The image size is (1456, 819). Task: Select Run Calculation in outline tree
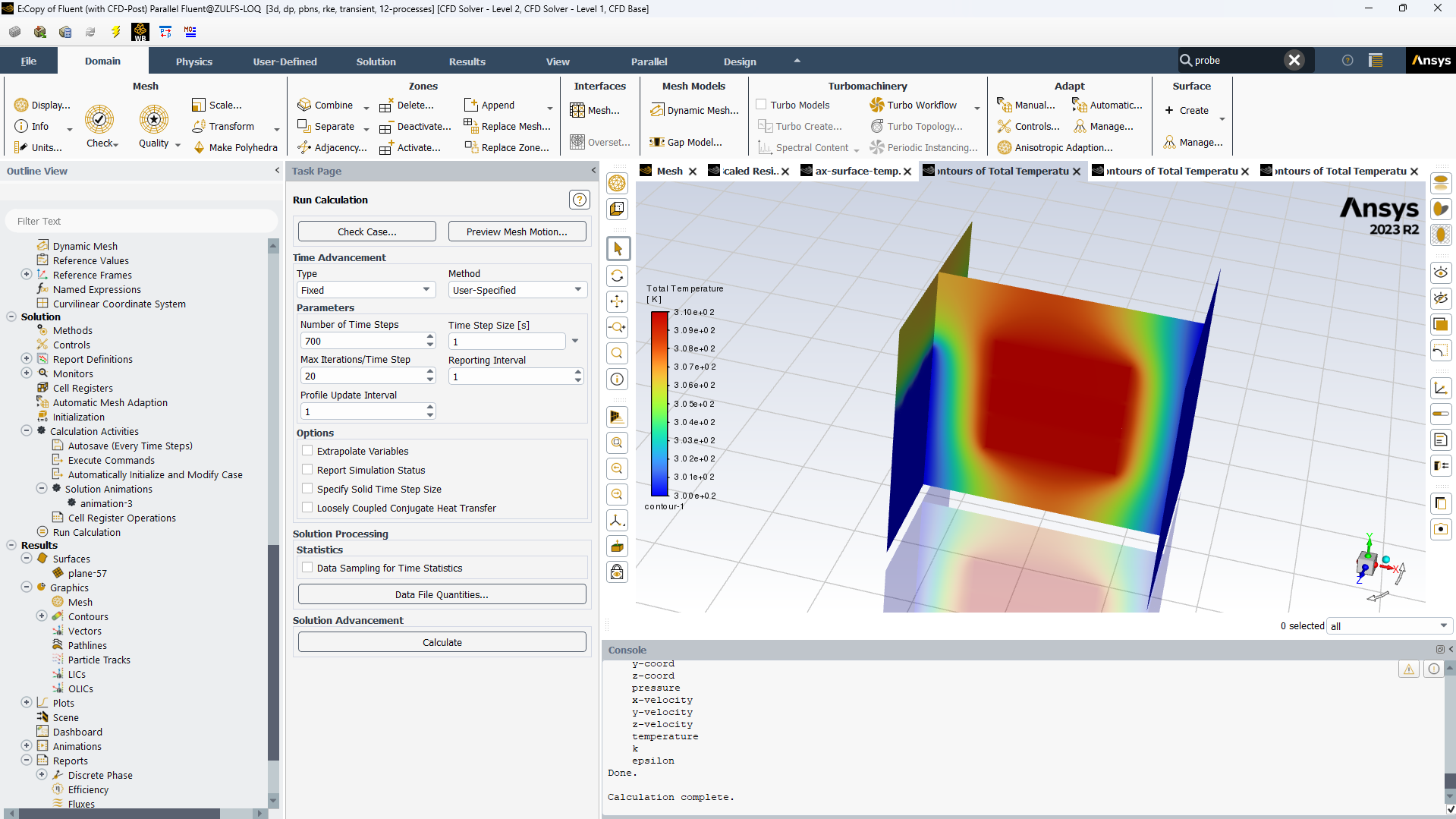coord(86,532)
